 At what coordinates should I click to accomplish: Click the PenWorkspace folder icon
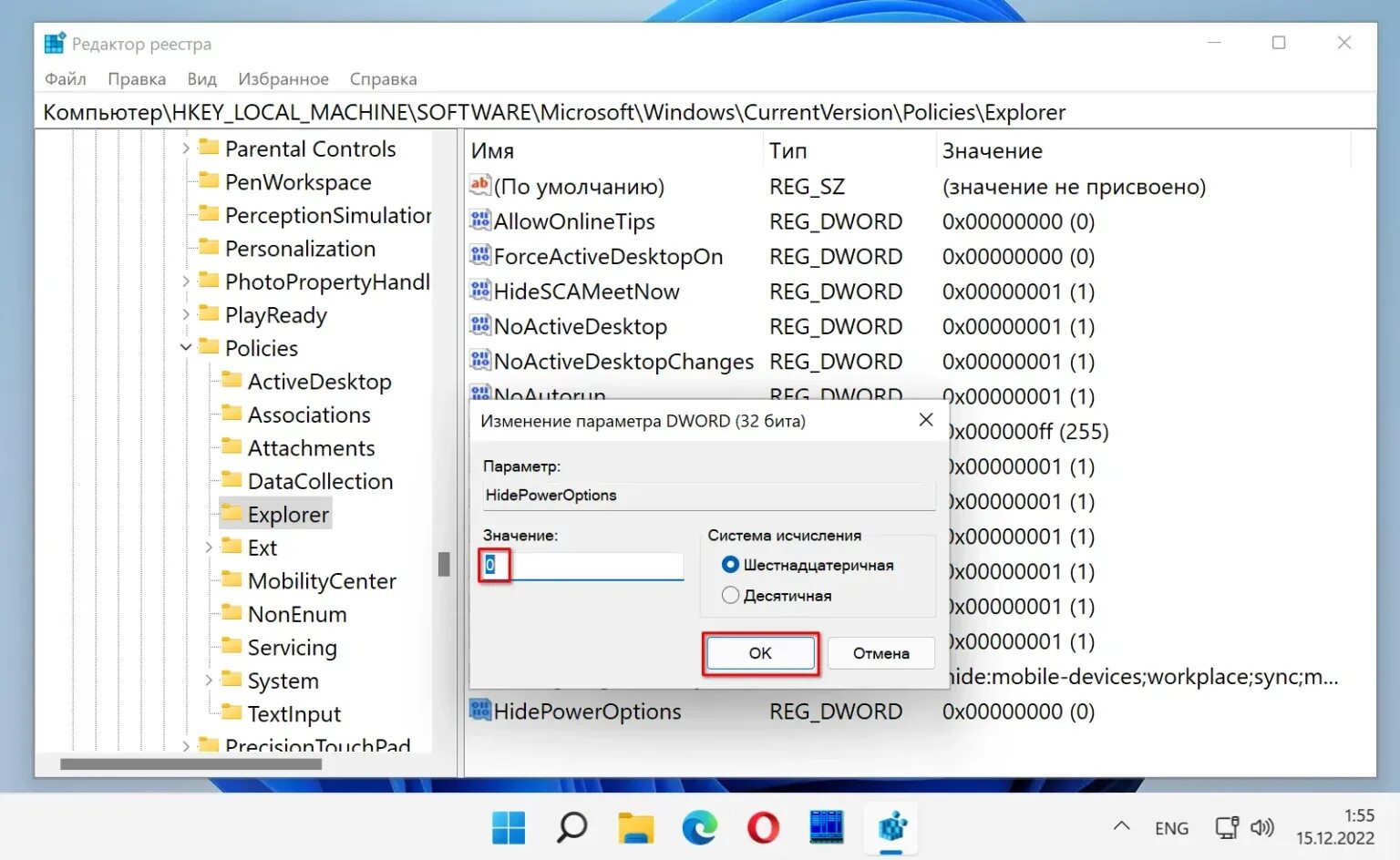tap(210, 180)
